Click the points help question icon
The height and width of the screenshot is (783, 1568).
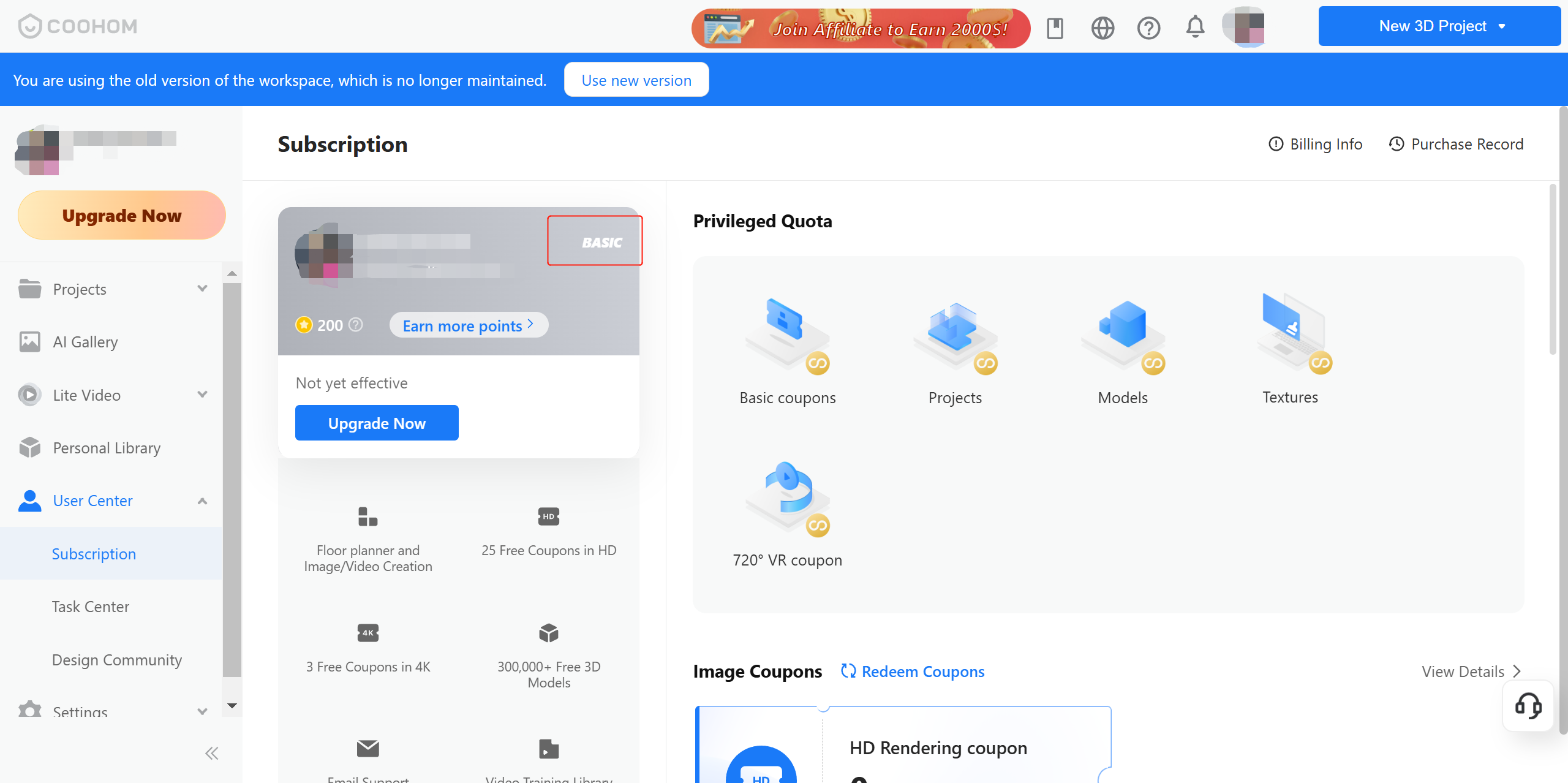point(356,325)
